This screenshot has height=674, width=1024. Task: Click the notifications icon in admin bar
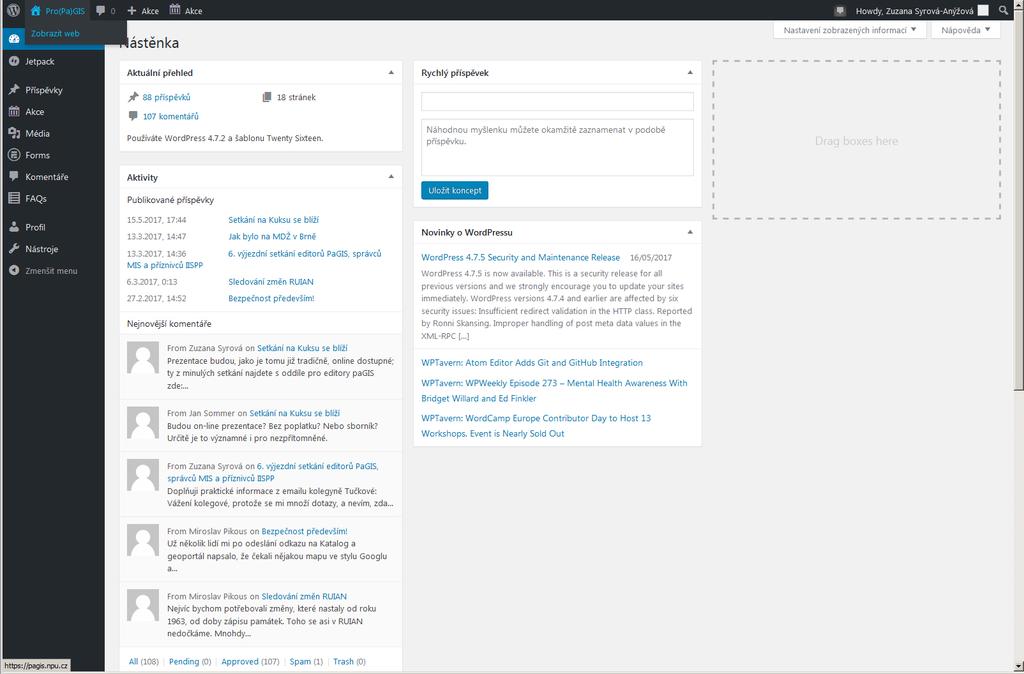click(x=840, y=10)
